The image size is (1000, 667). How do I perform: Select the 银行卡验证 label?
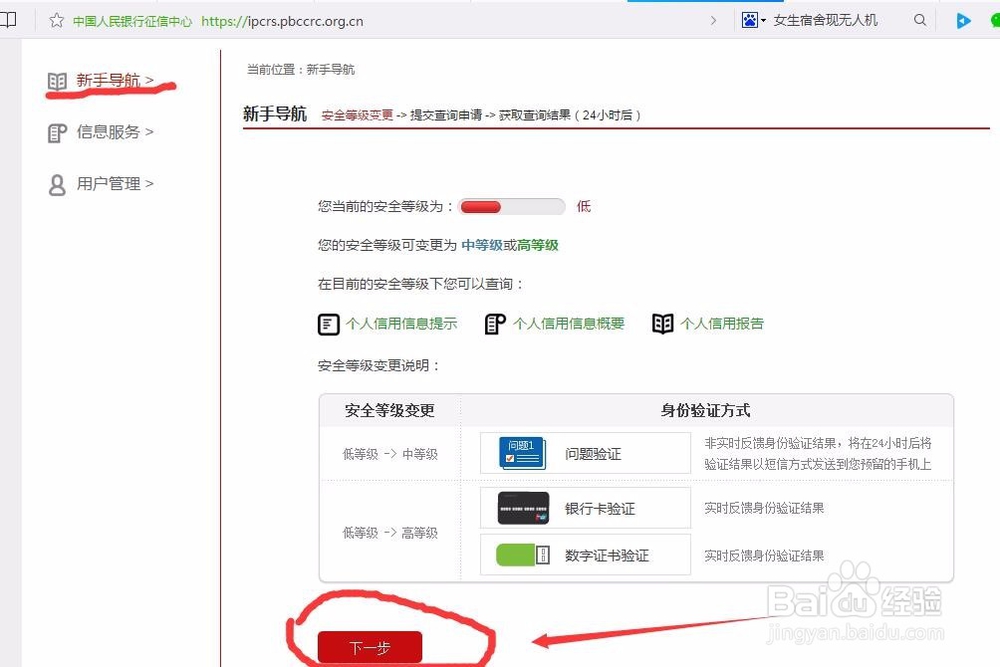(x=600, y=509)
